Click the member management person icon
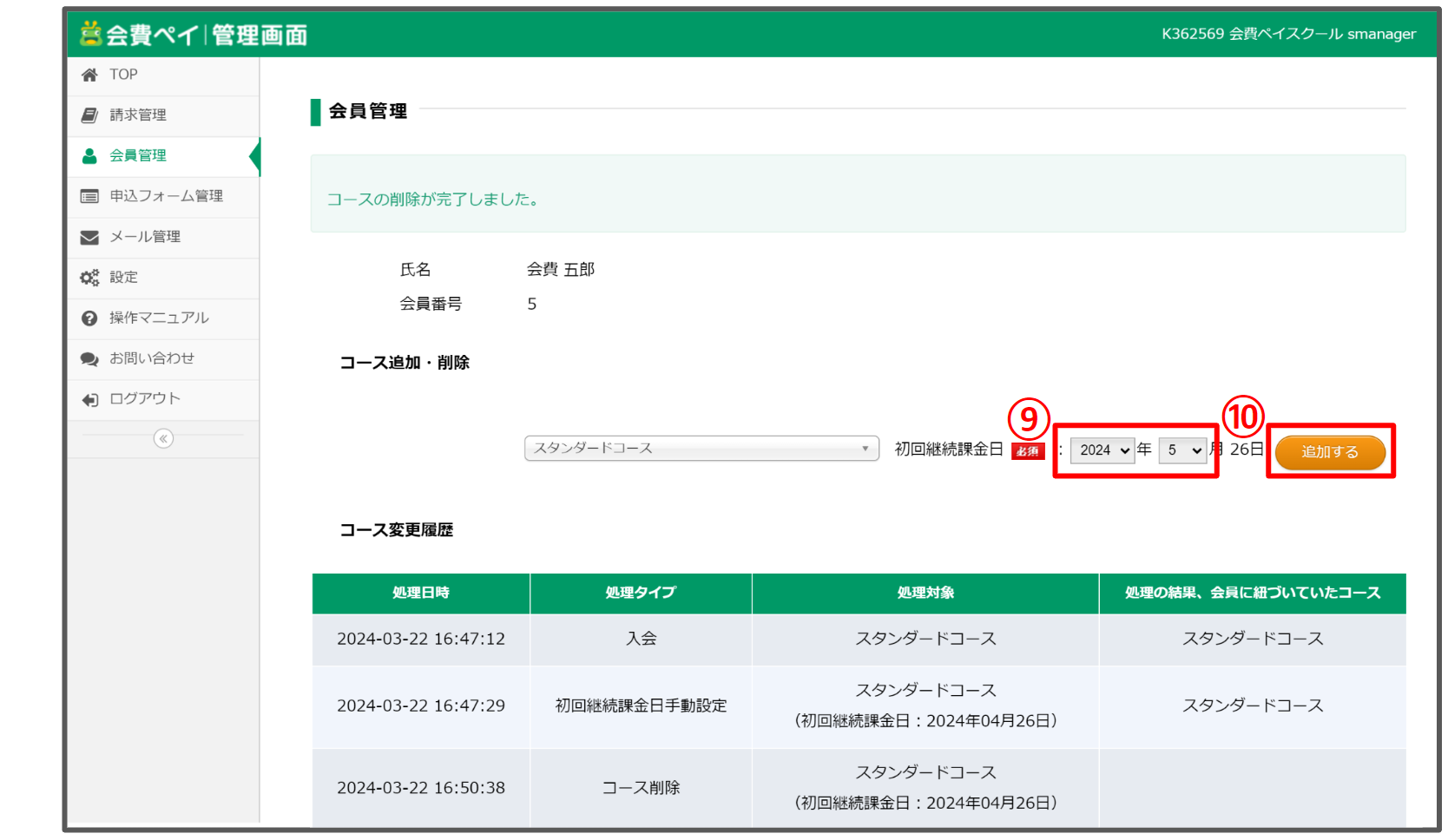Screen dimensions: 1448x840 pyautogui.click(x=89, y=156)
